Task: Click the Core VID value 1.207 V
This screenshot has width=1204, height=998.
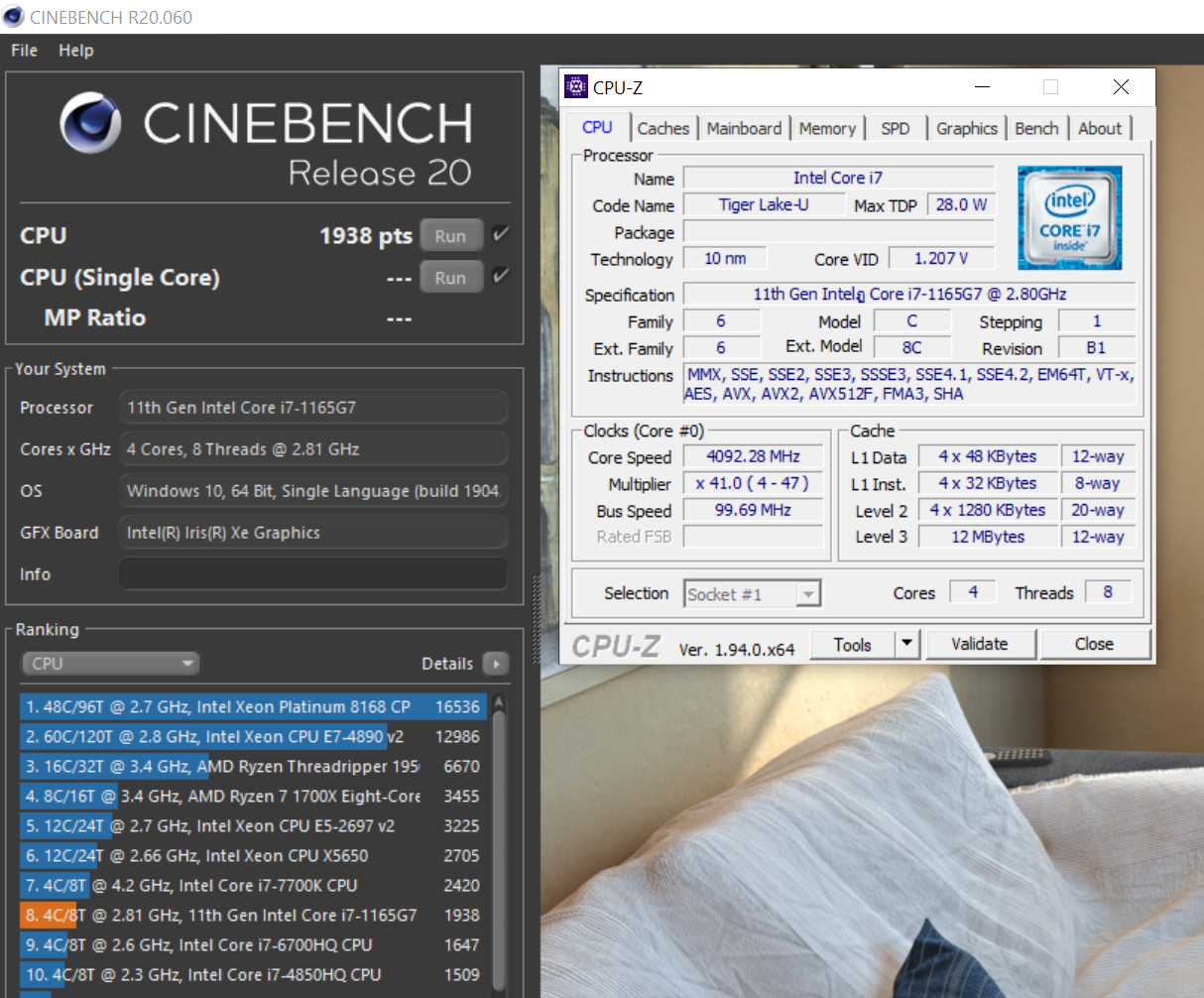Action: pyautogui.click(x=940, y=258)
